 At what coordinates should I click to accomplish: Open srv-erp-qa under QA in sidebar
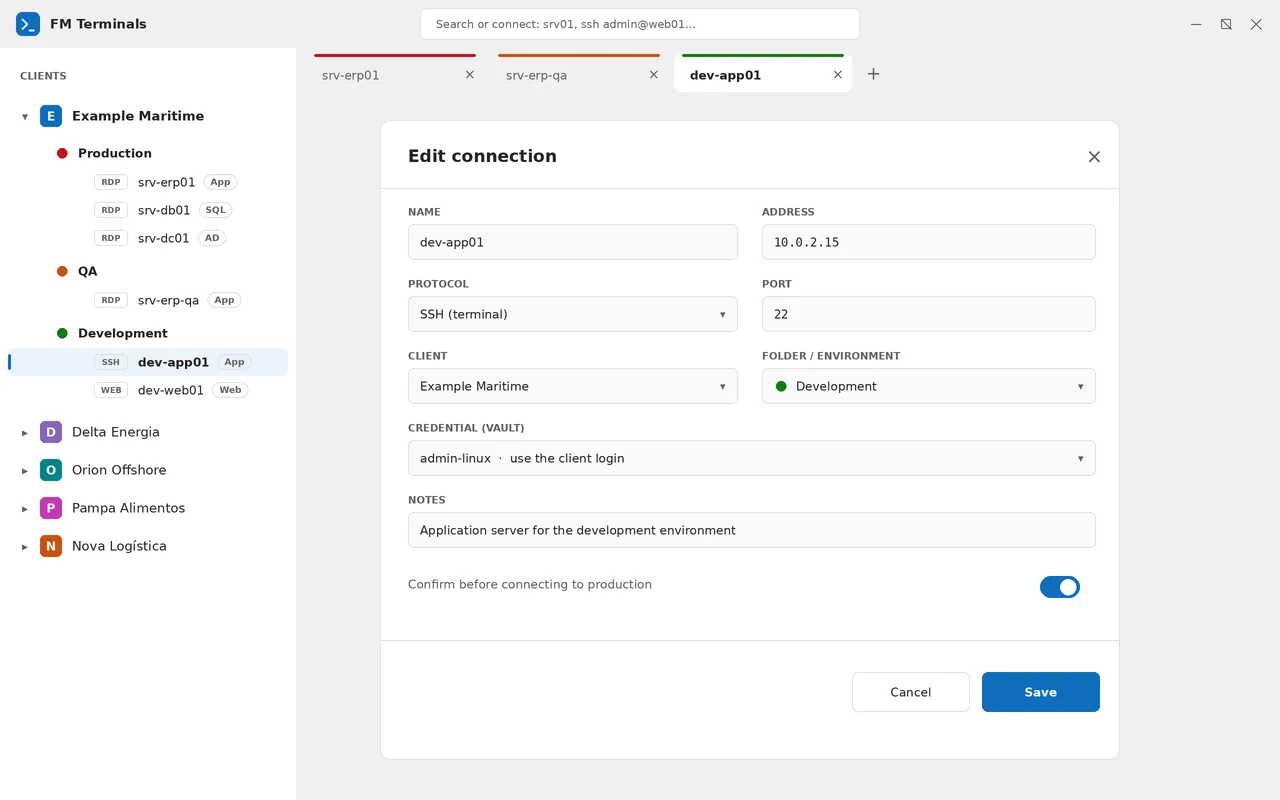[148, 300]
